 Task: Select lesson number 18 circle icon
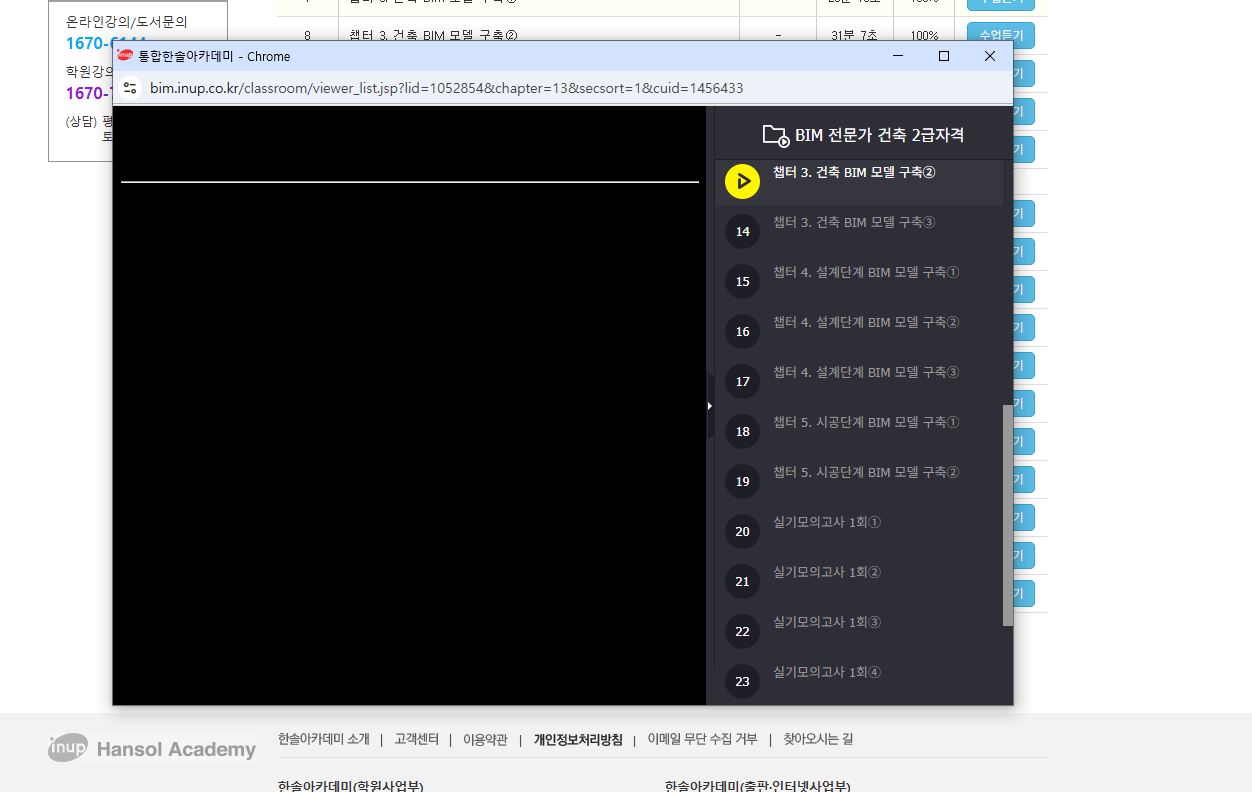pos(742,431)
